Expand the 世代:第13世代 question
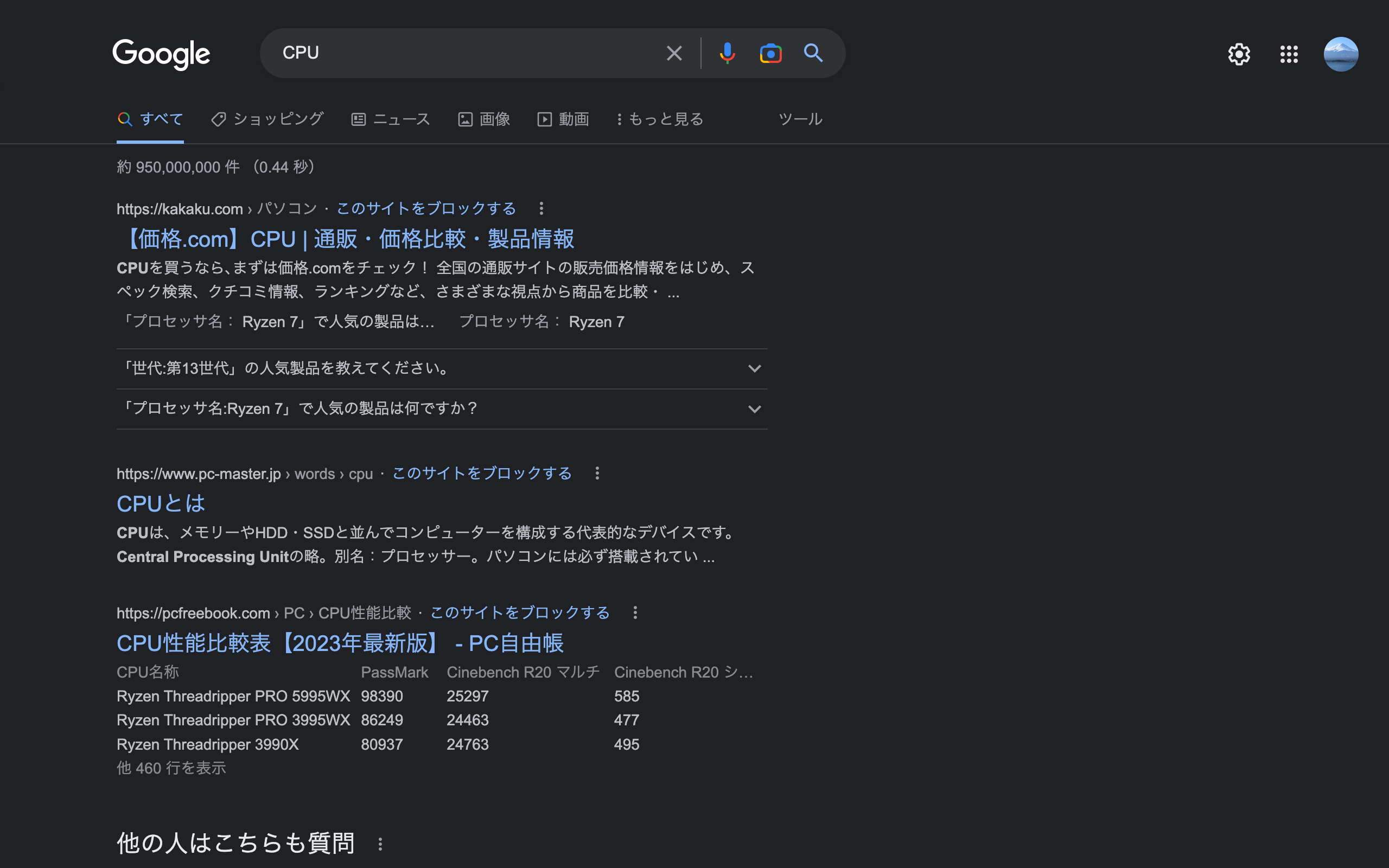This screenshot has width=1389, height=868. tap(754, 368)
